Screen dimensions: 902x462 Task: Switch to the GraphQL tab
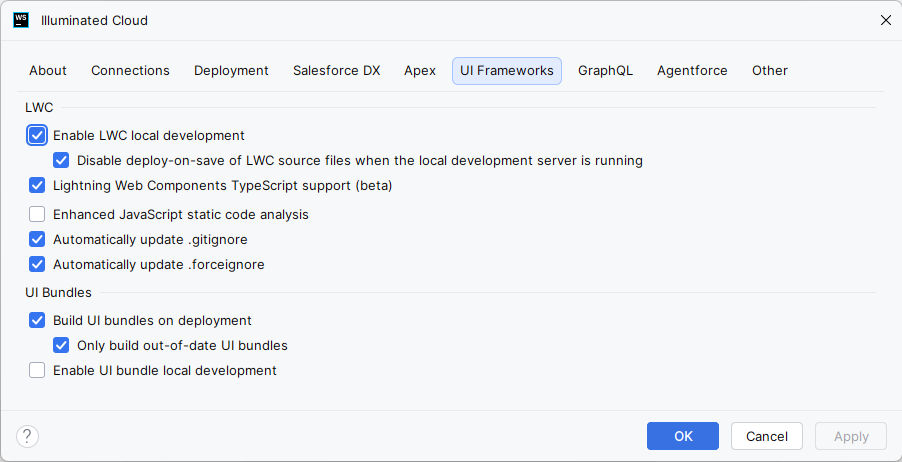(x=605, y=71)
